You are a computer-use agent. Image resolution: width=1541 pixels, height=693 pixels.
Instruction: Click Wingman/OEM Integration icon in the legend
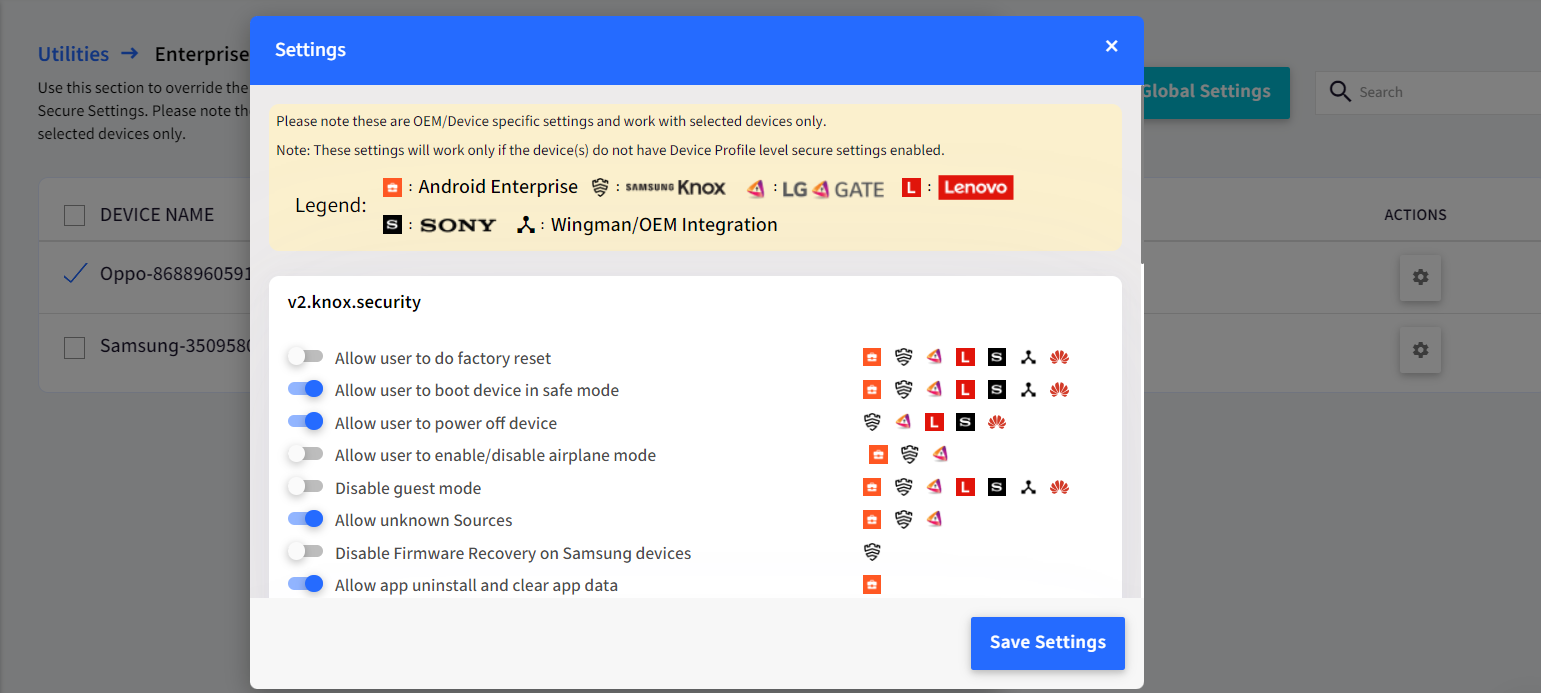[526, 225]
